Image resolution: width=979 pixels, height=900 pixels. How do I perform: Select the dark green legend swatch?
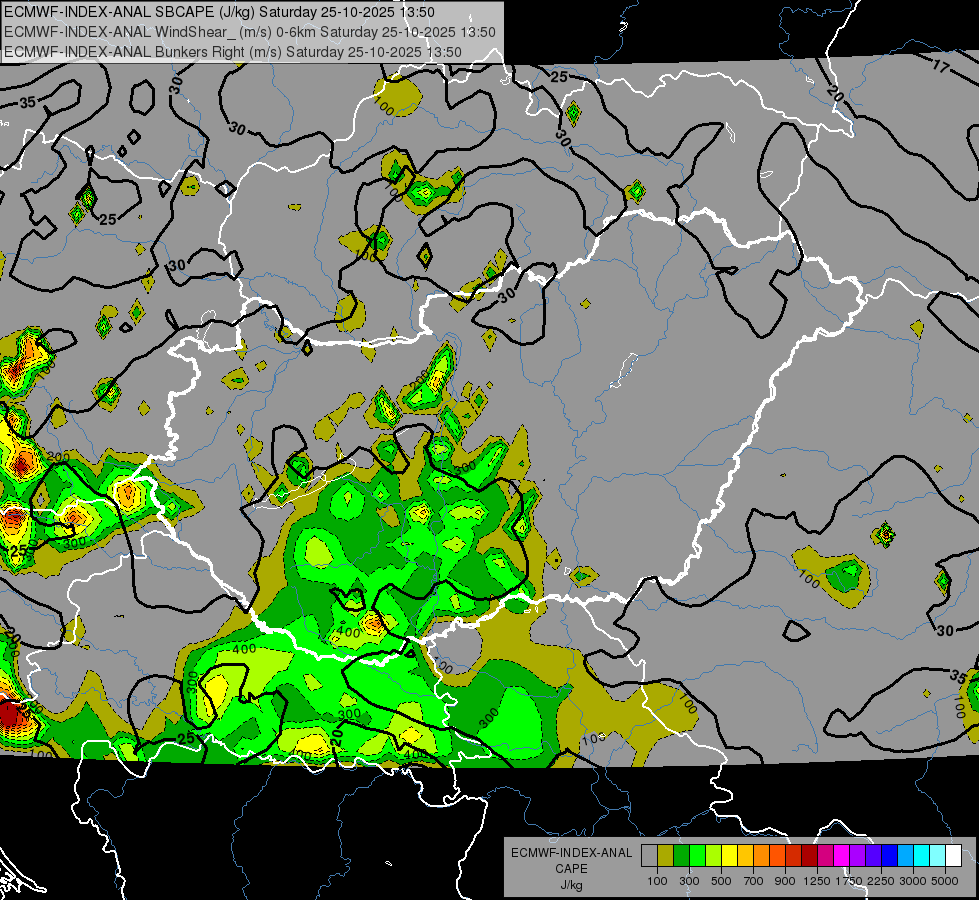coord(681,856)
